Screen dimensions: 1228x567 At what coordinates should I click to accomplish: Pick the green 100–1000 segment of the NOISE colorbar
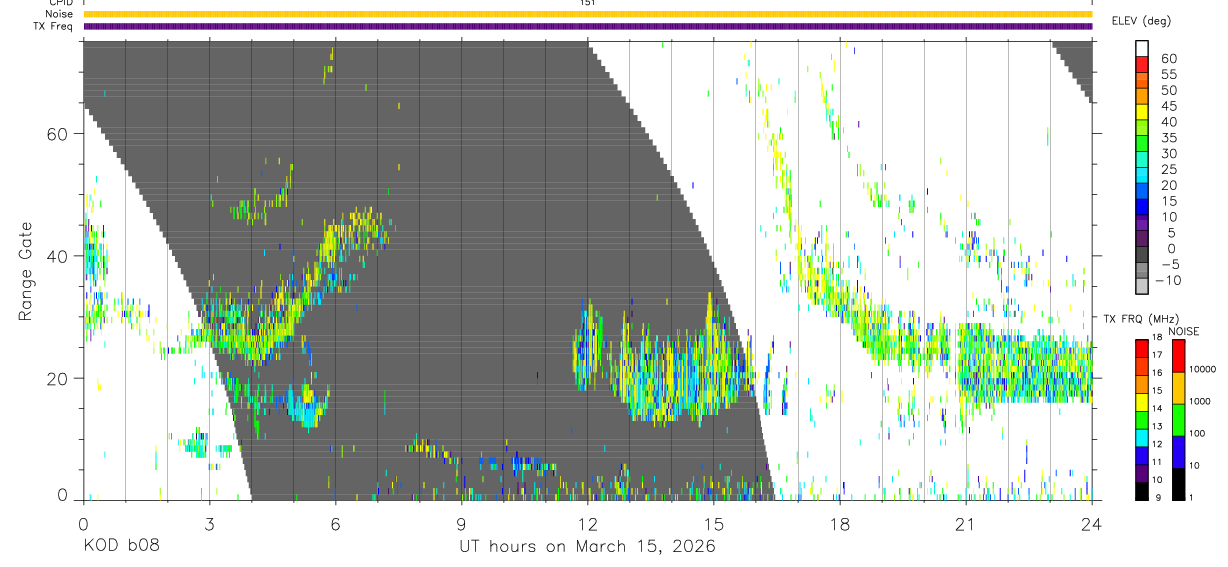coord(1177,419)
